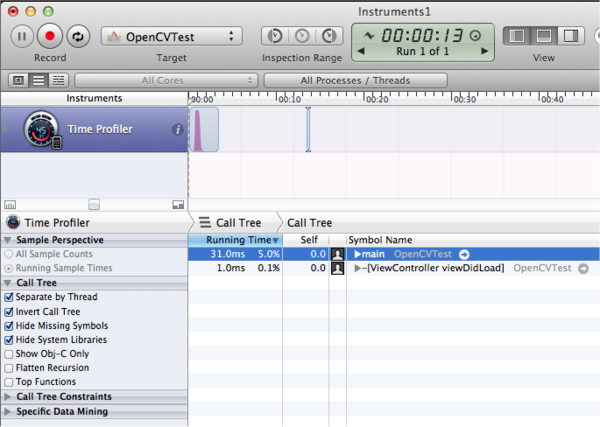Pause the recording with the pause button

pos(22,36)
